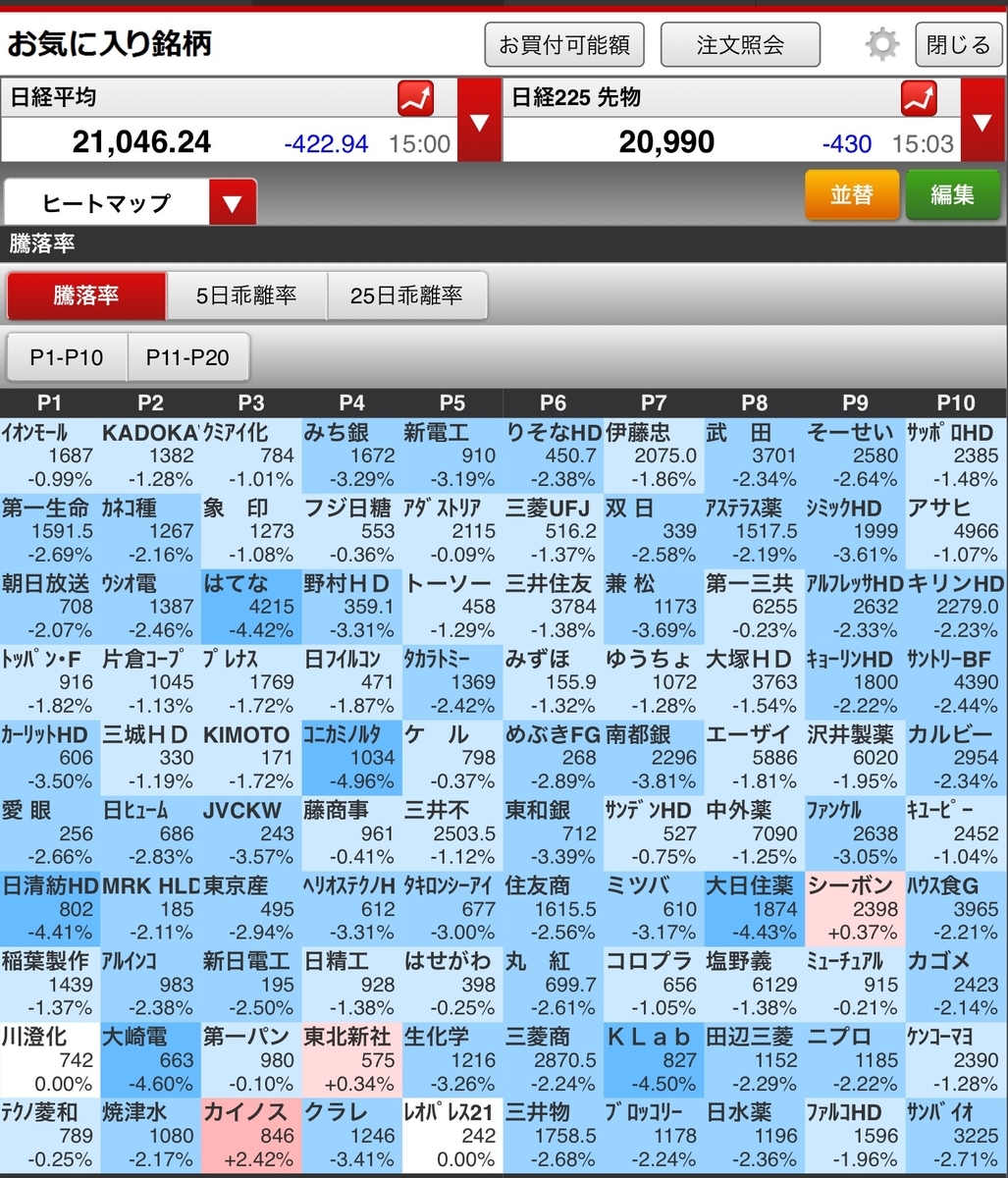Select the エーザイ 5886 cell
This screenshot has width=1008, height=1178.
pyautogui.click(x=755, y=758)
